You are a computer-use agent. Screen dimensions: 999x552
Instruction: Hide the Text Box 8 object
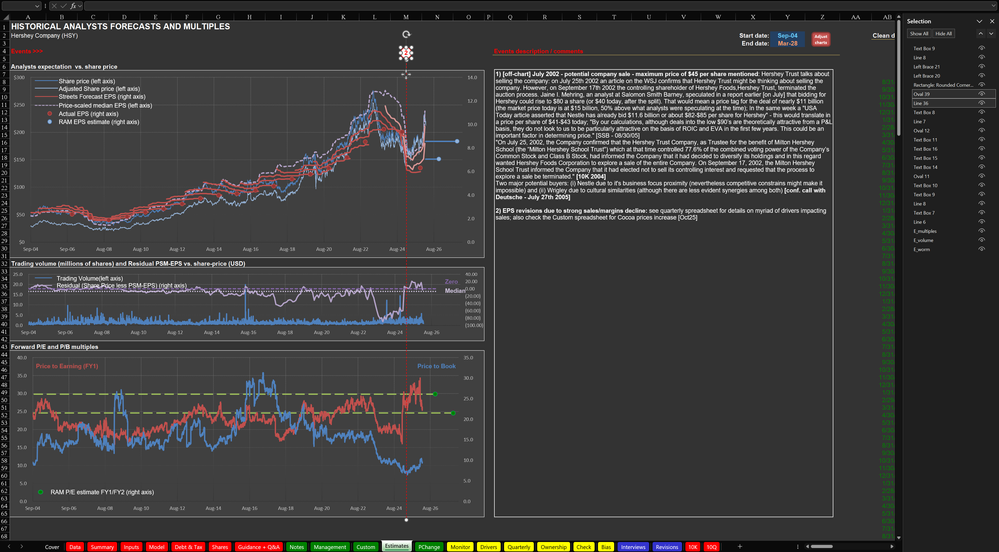point(981,112)
